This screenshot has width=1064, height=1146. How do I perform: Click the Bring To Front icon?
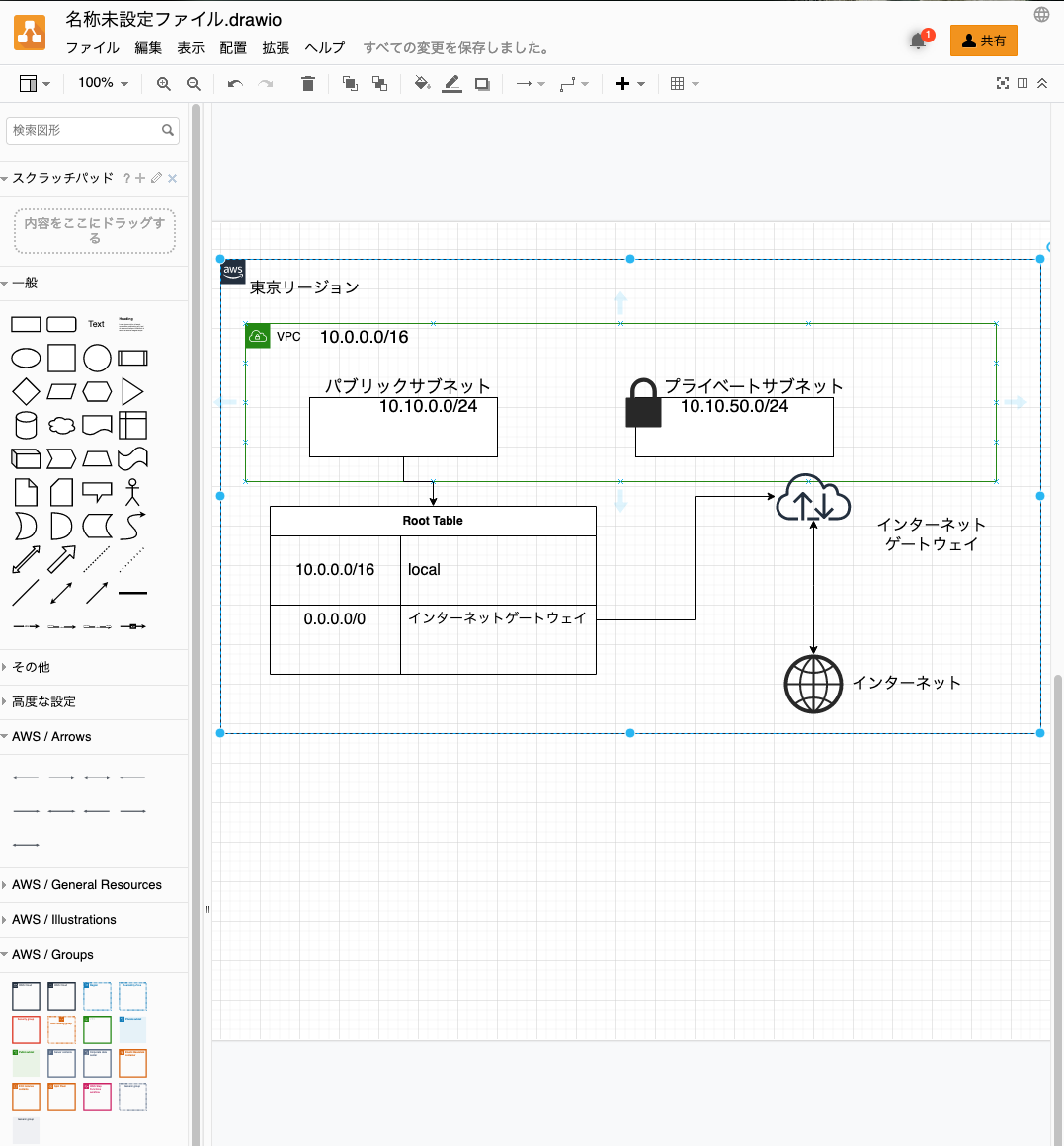point(349,83)
